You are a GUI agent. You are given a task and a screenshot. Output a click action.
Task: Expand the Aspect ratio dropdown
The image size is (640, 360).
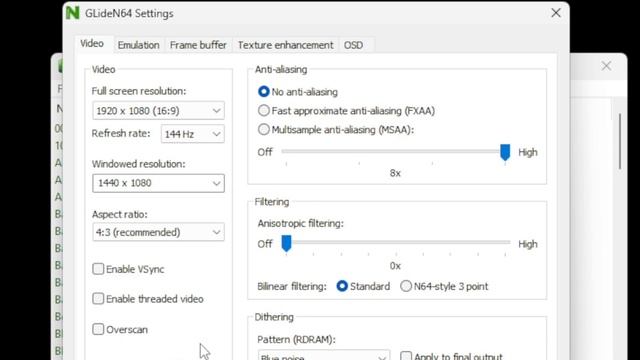[158, 232]
